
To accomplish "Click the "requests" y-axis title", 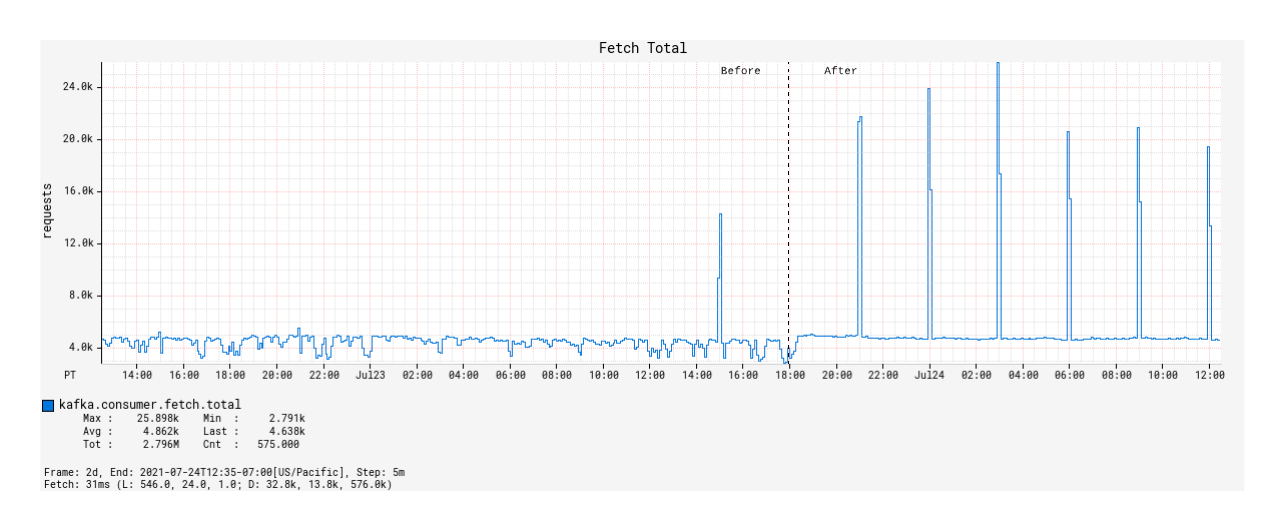I will [46, 210].
